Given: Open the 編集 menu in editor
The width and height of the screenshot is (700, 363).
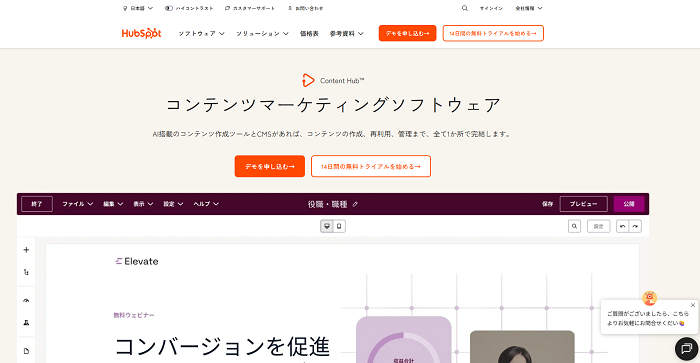Looking at the screenshot, I should pos(113,204).
